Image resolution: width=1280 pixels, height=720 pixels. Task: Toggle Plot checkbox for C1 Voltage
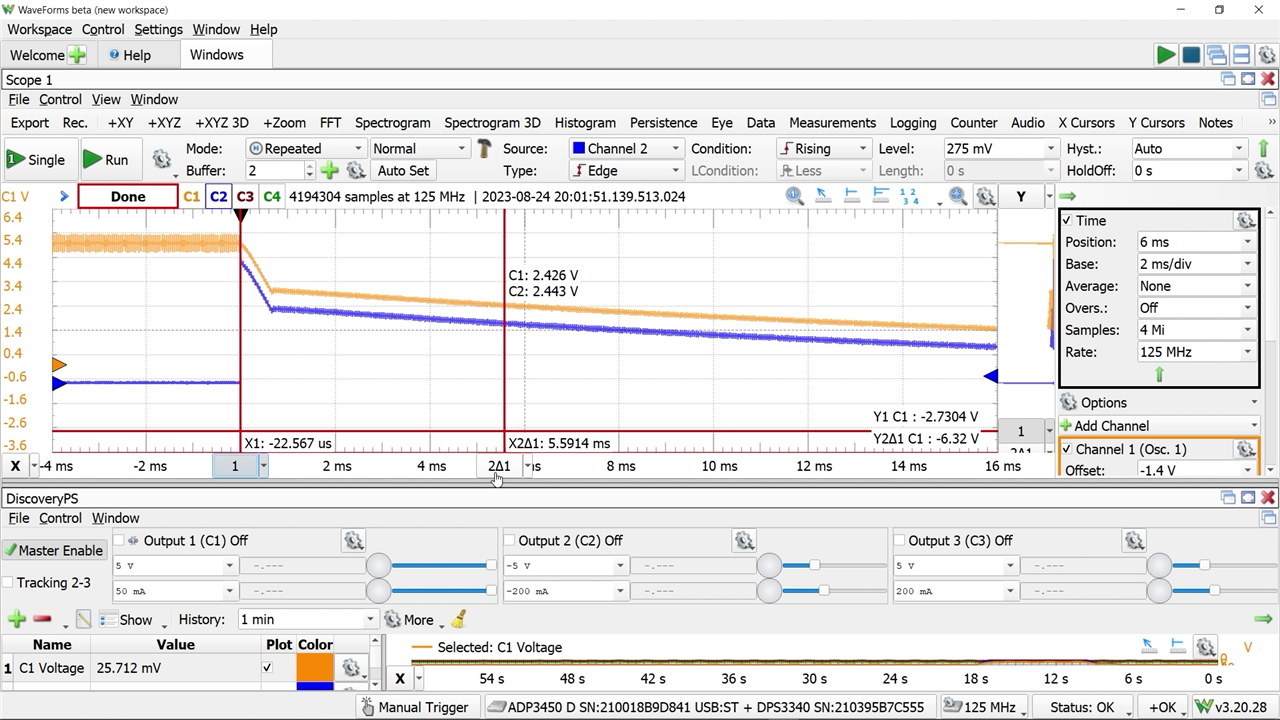pyautogui.click(x=267, y=668)
